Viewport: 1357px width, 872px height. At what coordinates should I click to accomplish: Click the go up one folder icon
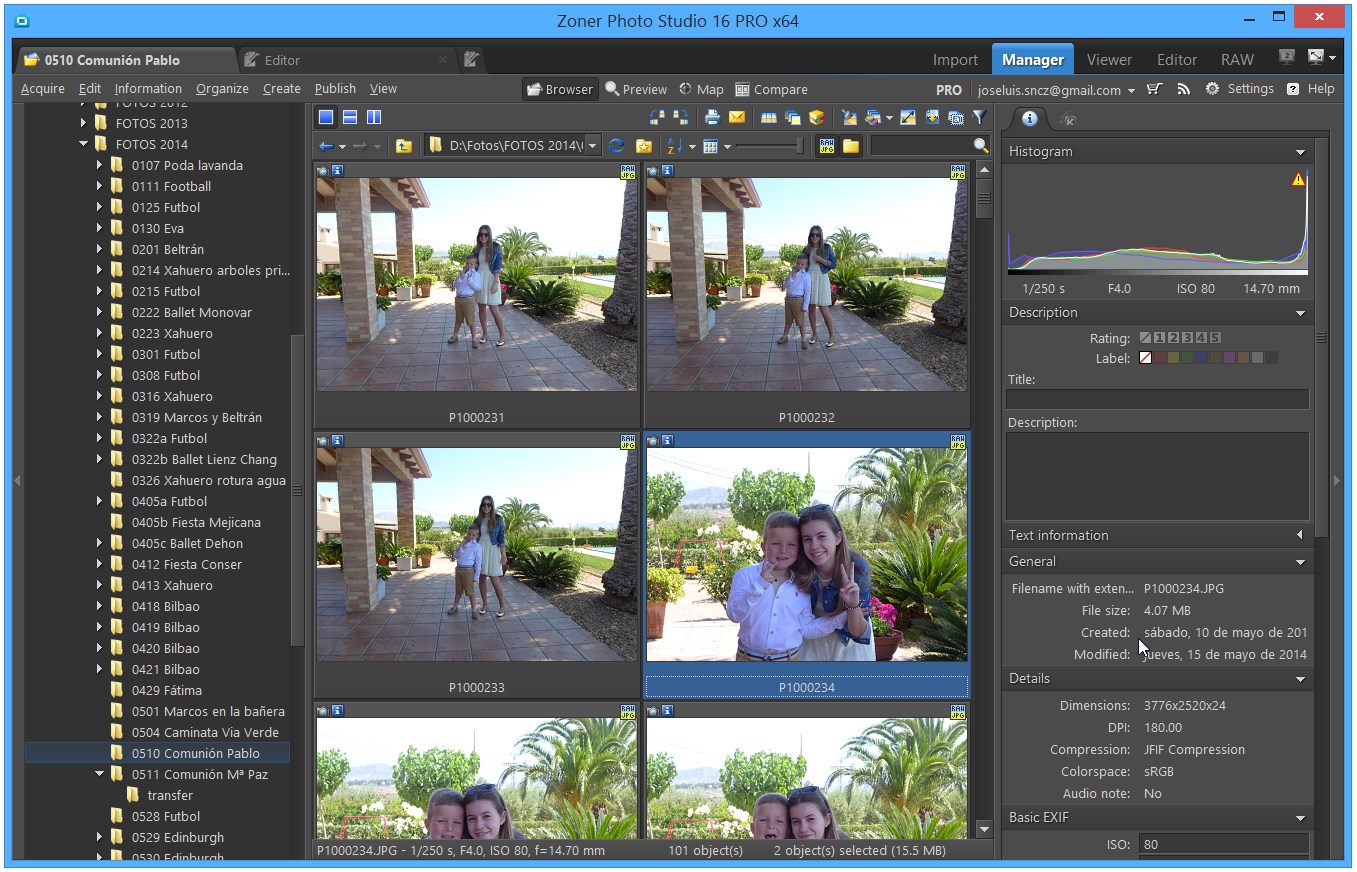pyautogui.click(x=403, y=146)
